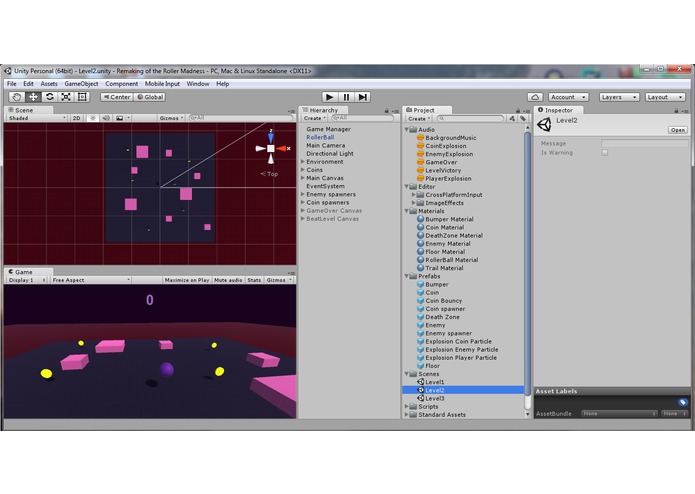Expand the Scripts folder
The width and height of the screenshot is (695, 494).
407,406
